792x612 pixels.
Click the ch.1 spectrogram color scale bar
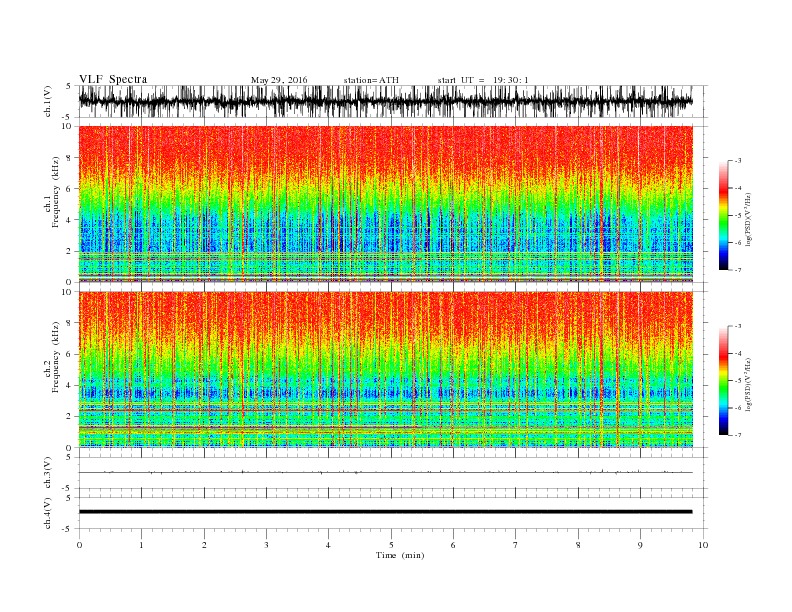(x=723, y=216)
